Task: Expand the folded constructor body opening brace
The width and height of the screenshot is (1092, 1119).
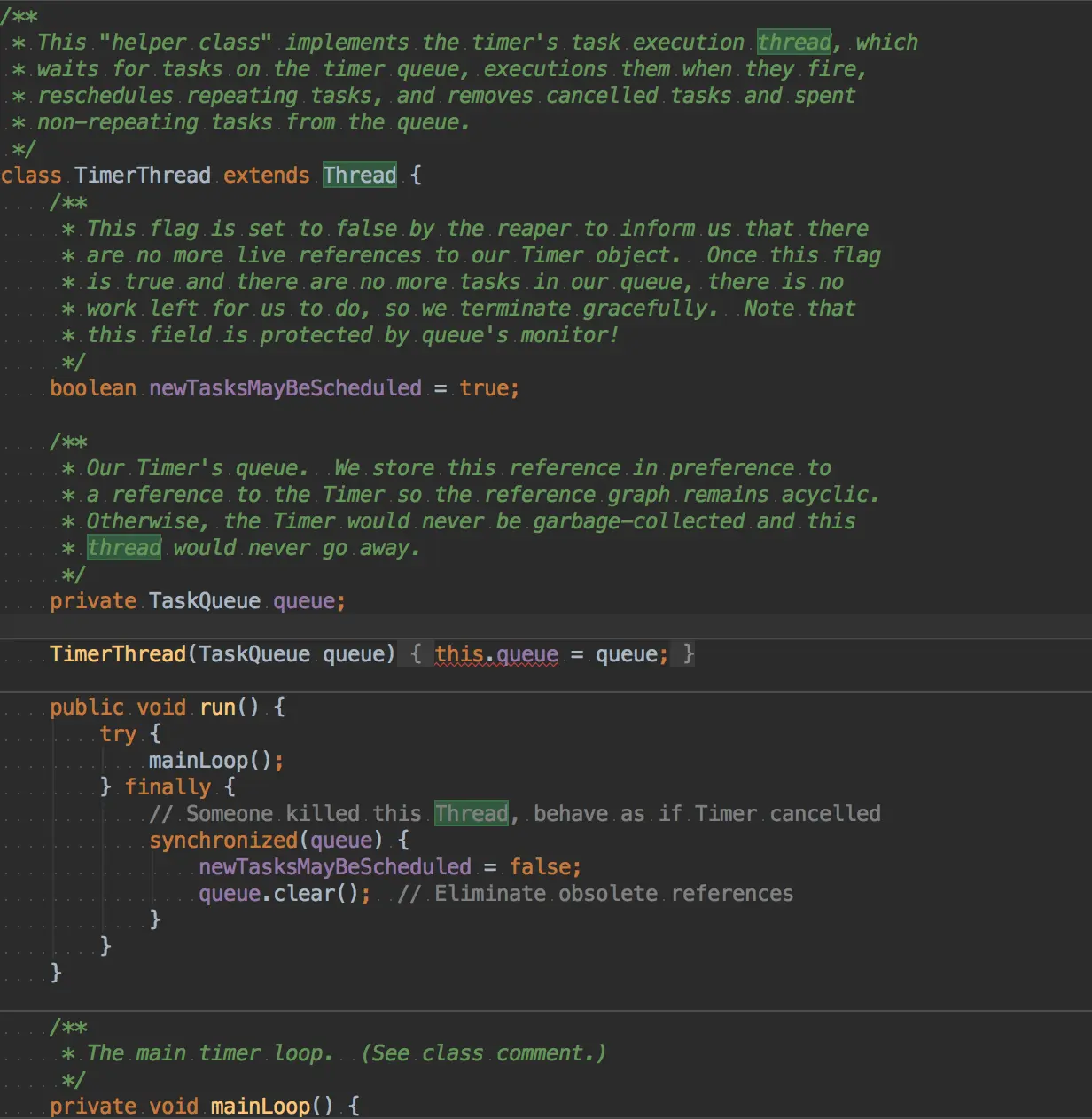Action: (x=416, y=654)
